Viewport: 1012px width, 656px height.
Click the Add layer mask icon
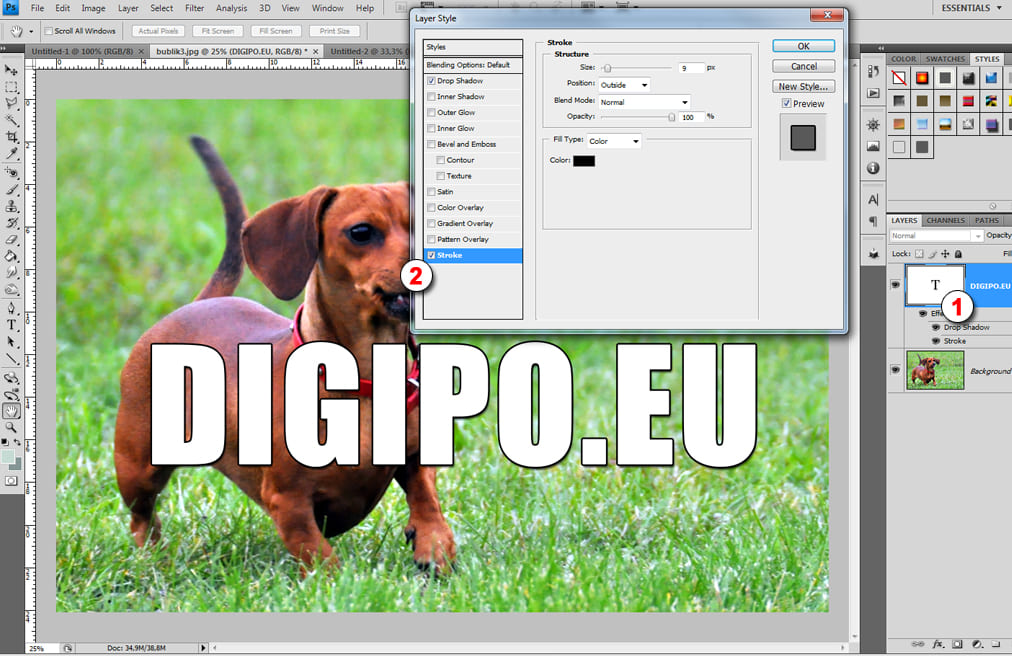coord(957,644)
